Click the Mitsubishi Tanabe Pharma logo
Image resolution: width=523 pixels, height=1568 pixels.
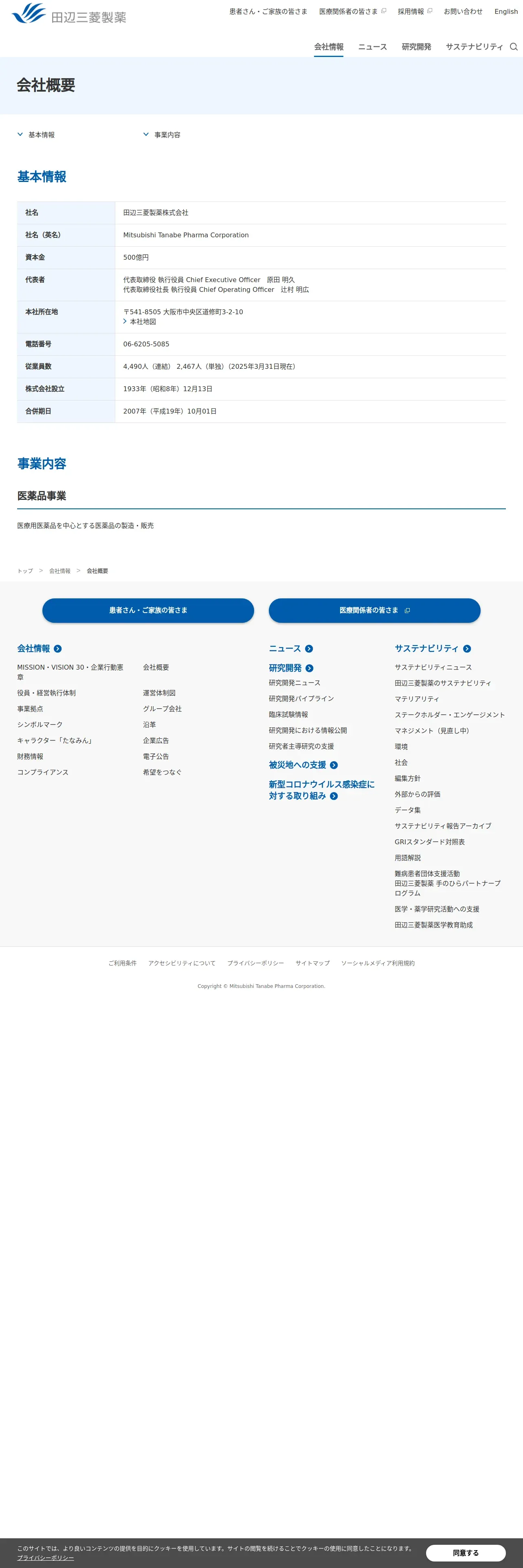pos(69,13)
